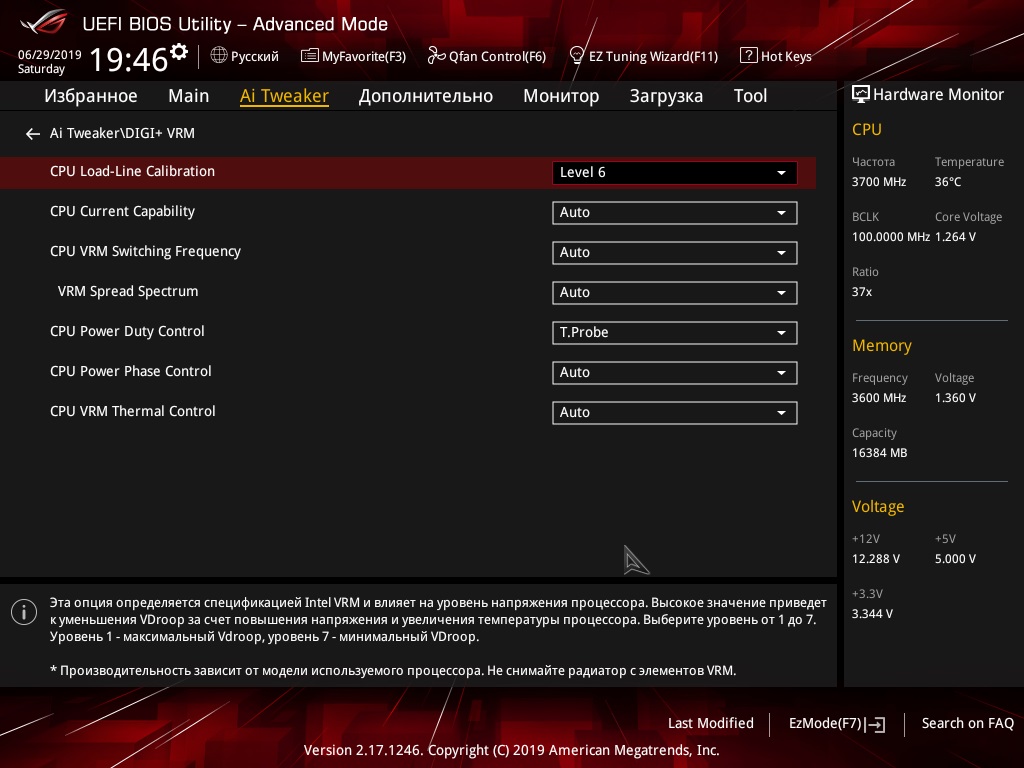This screenshot has width=1024, height=768.
Task: Click EZ Tuning Wizard lightbulb icon
Action: (577, 56)
